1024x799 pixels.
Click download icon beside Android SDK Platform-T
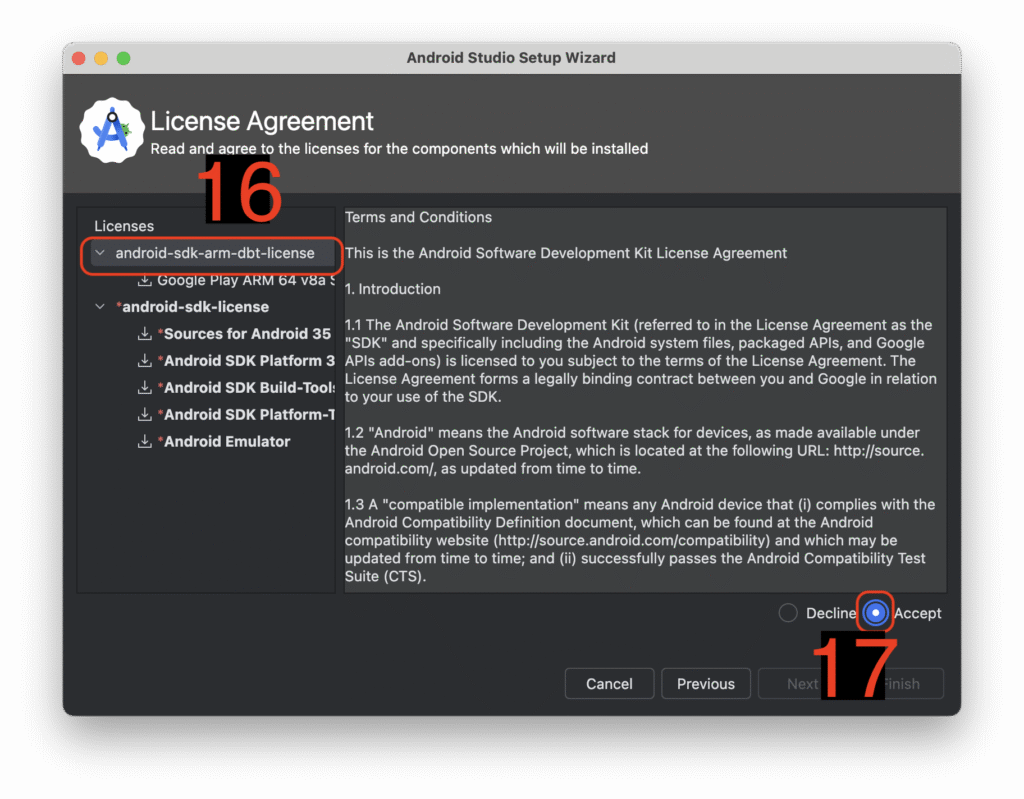(x=144, y=414)
